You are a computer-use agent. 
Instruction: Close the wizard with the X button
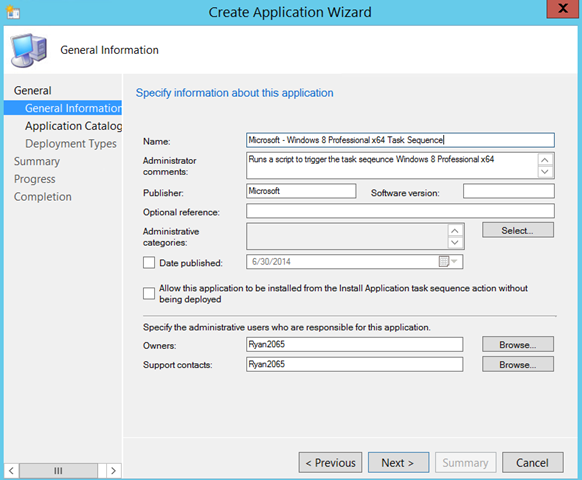click(563, 9)
